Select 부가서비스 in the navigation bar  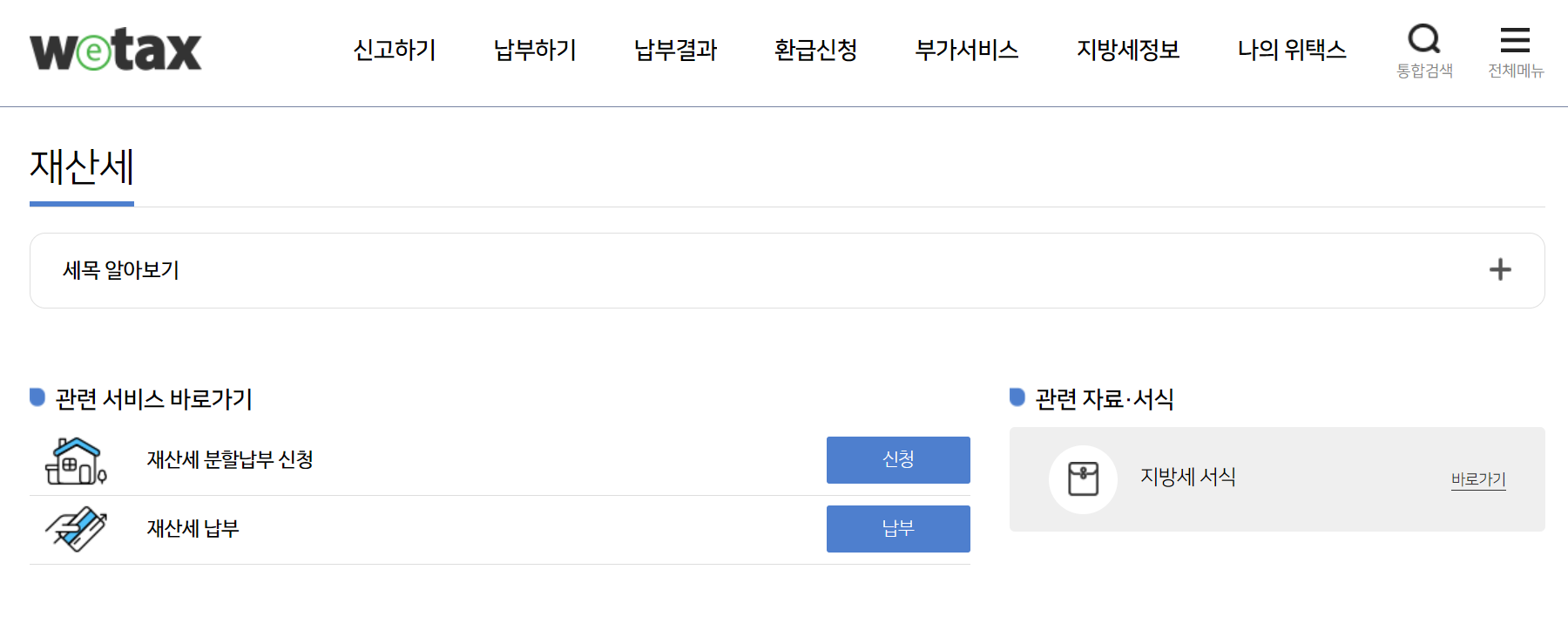[967, 51]
